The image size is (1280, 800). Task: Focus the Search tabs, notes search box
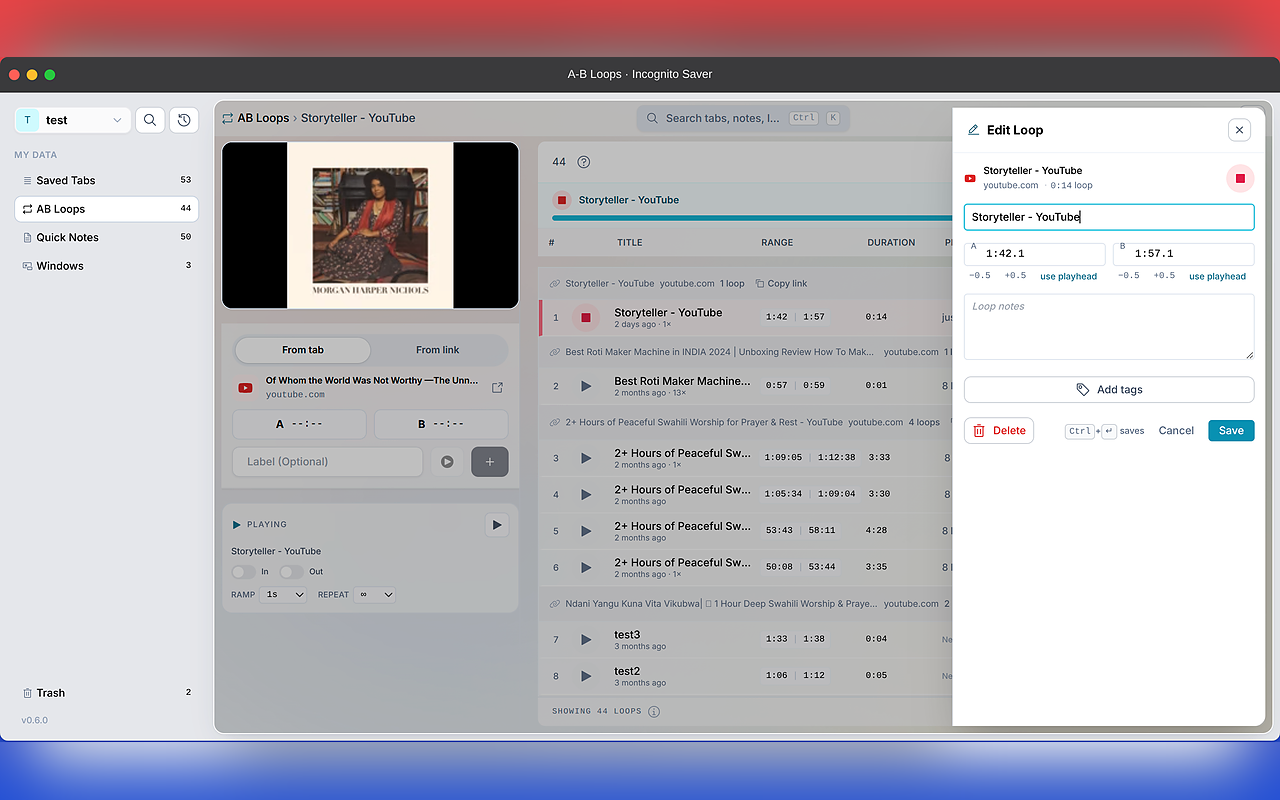pyautogui.click(x=743, y=118)
